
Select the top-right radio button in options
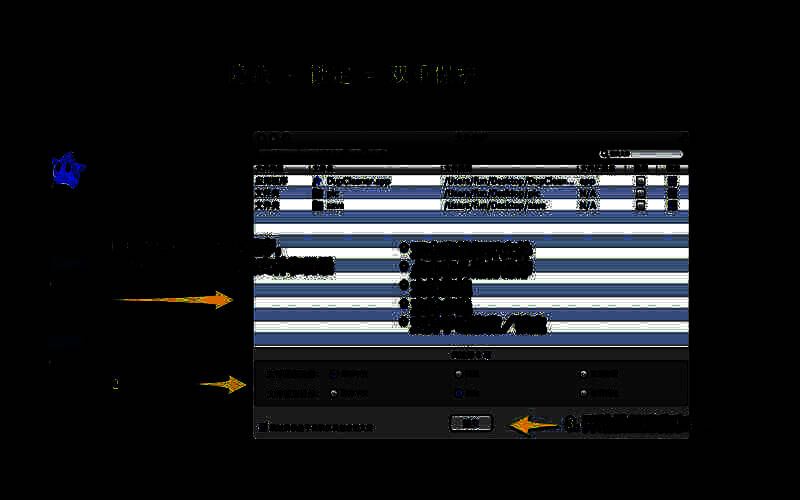click(583, 373)
